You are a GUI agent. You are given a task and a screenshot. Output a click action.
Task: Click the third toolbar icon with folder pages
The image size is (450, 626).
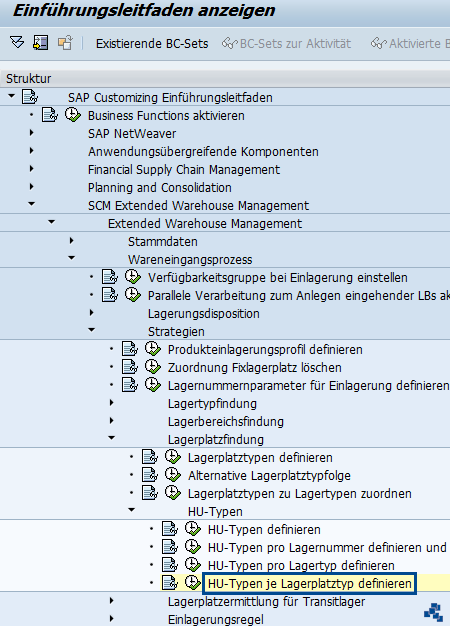coord(65,42)
